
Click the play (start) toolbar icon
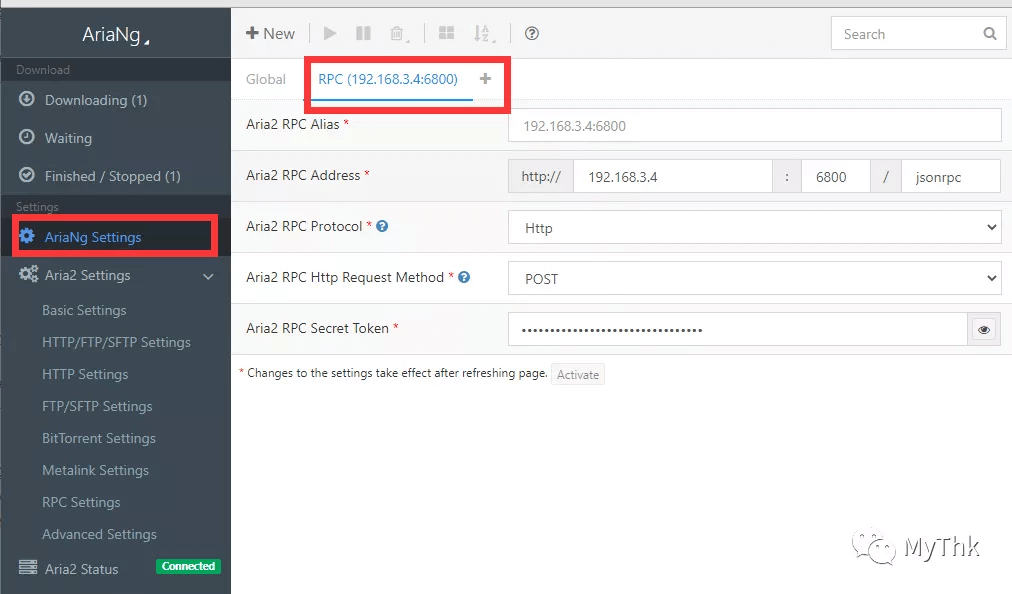pyautogui.click(x=330, y=33)
